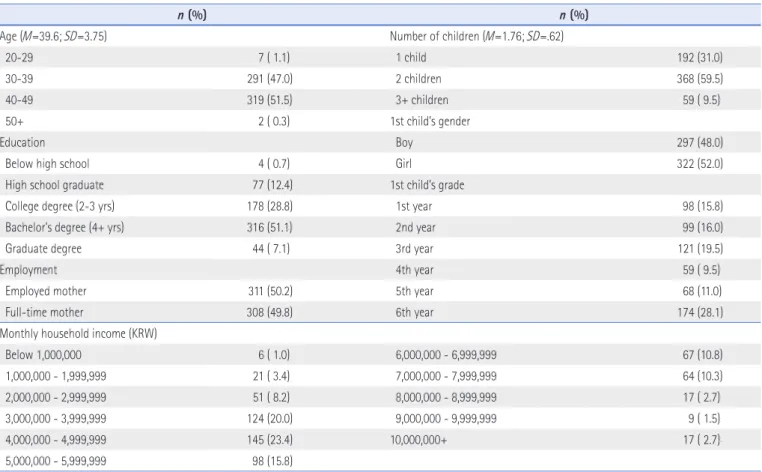
Task: Select the '2,000,000 - 2,999,999' income label
Action: 56,398
